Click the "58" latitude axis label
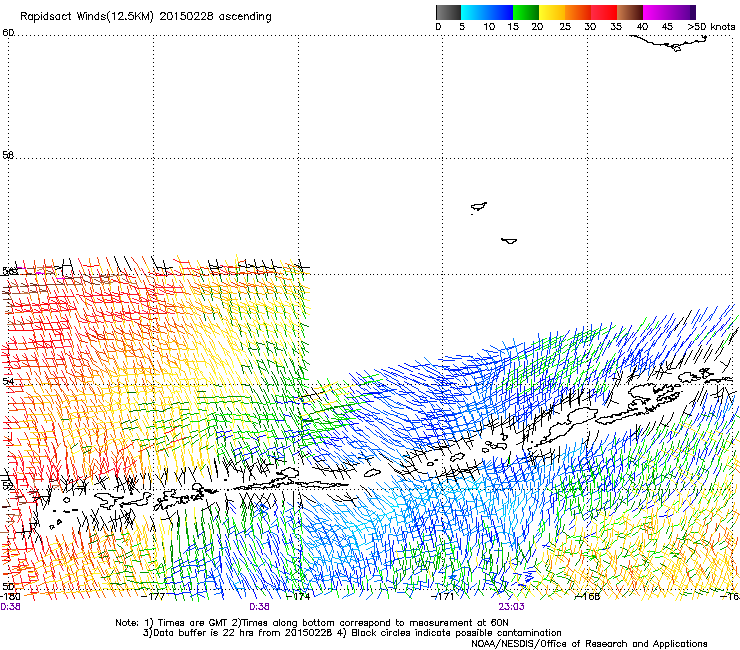Viewport: 740px width, 650px height. [8, 155]
